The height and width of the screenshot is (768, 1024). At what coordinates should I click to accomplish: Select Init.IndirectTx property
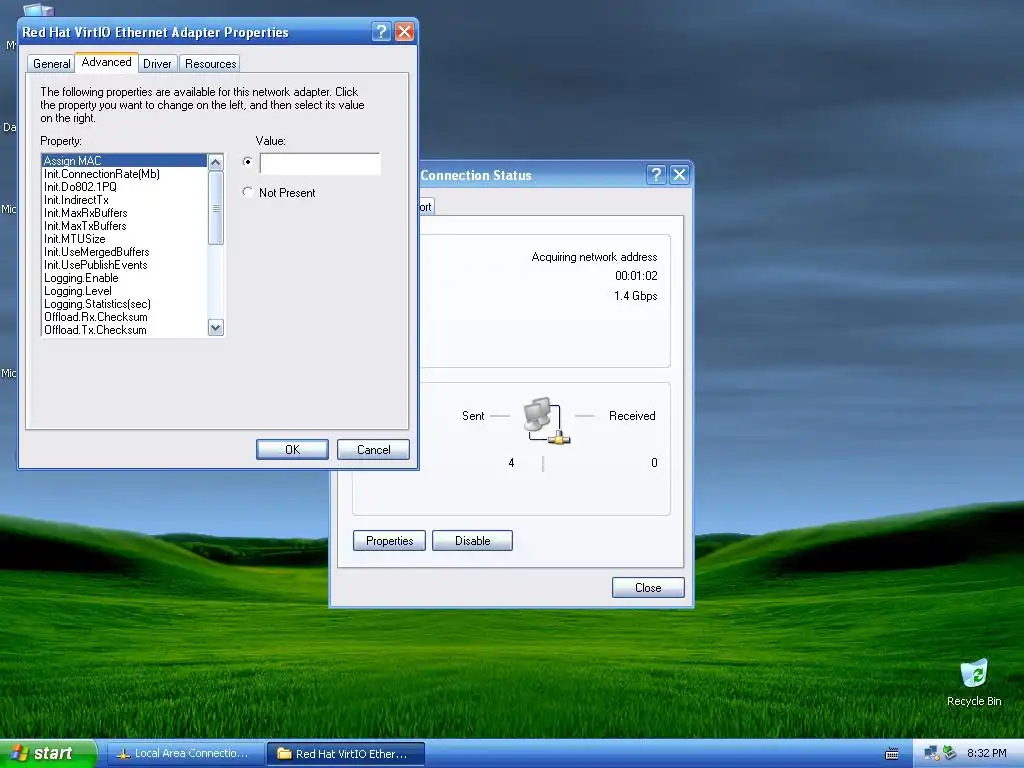click(x=124, y=200)
